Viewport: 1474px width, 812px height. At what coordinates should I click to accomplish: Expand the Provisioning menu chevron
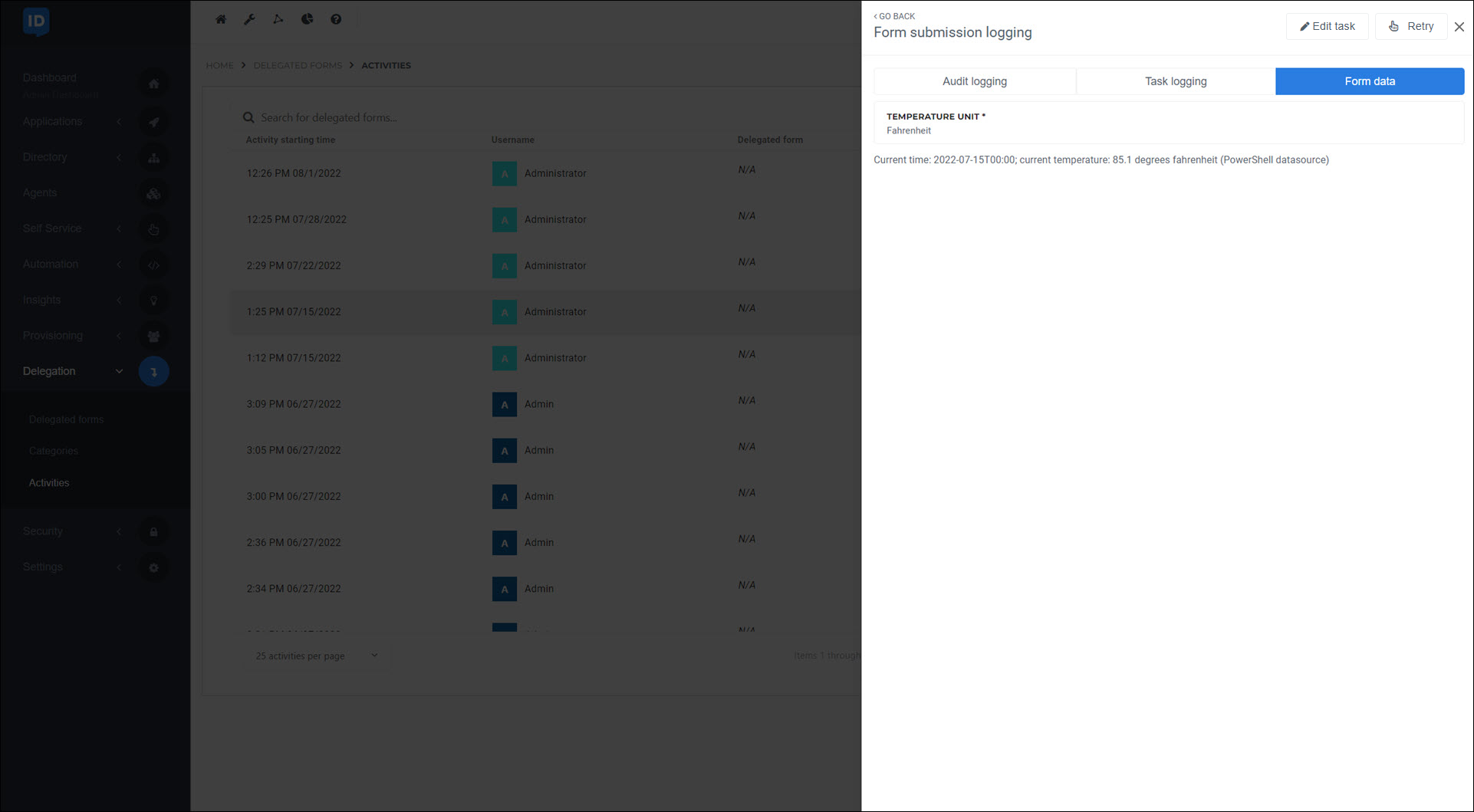point(119,336)
